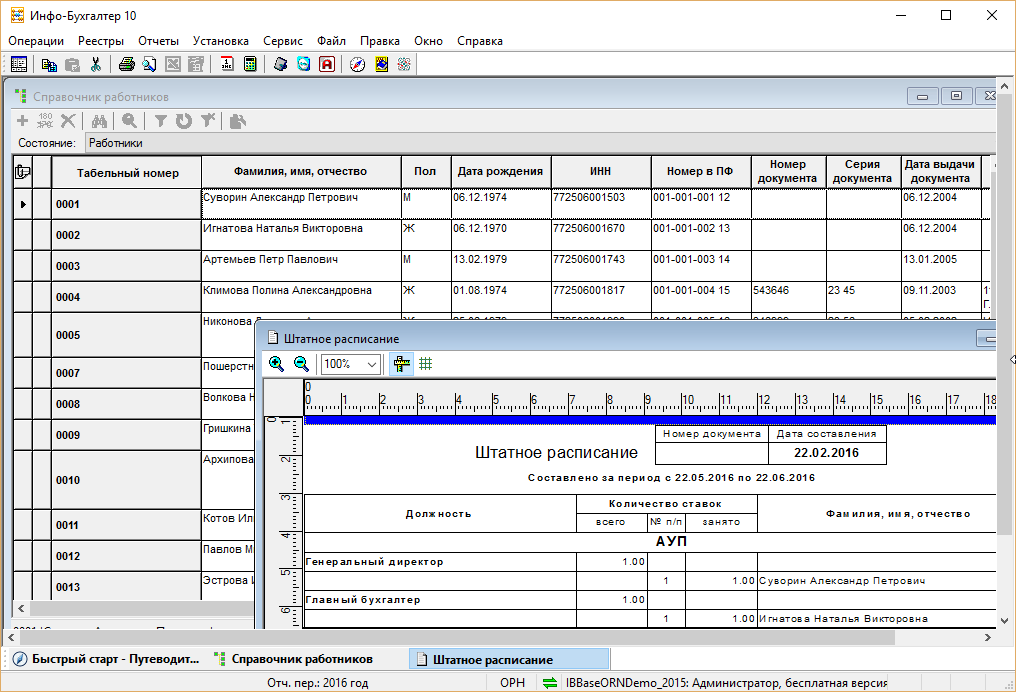
Task: Open the Реестры menu
Action: 101,41
